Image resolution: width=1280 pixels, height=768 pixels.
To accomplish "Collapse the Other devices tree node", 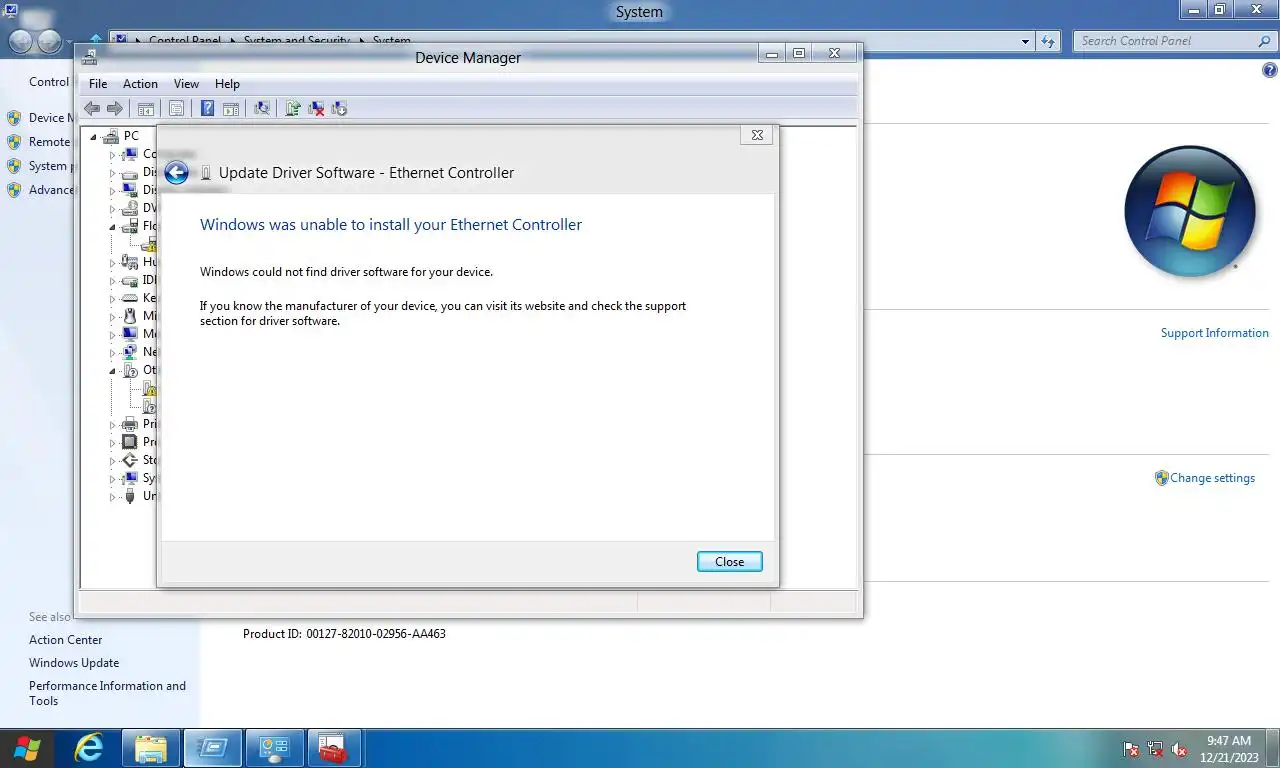I will 113,371.
